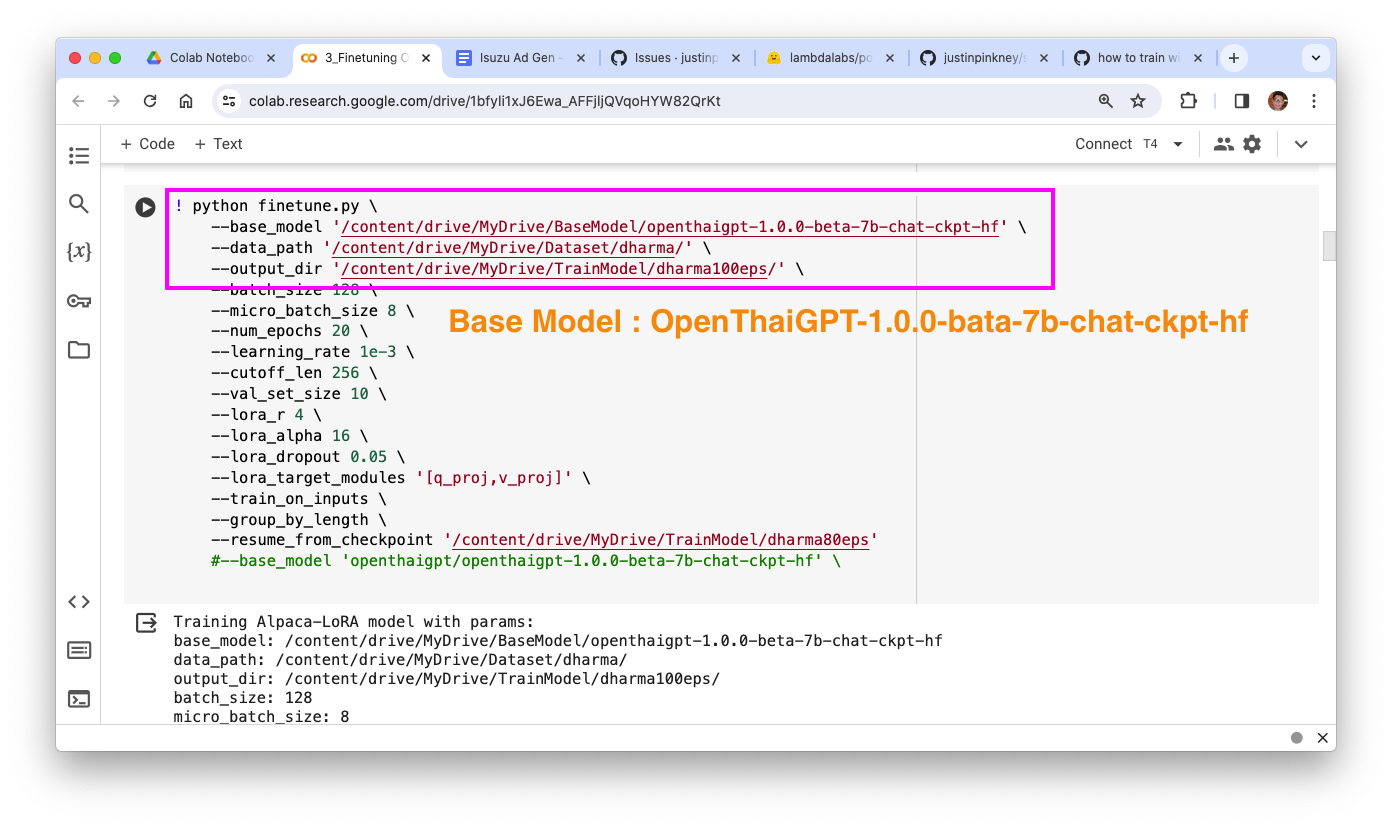The image size is (1392, 825).
Task: Close the 'how to train' tab
Action: [1200, 58]
